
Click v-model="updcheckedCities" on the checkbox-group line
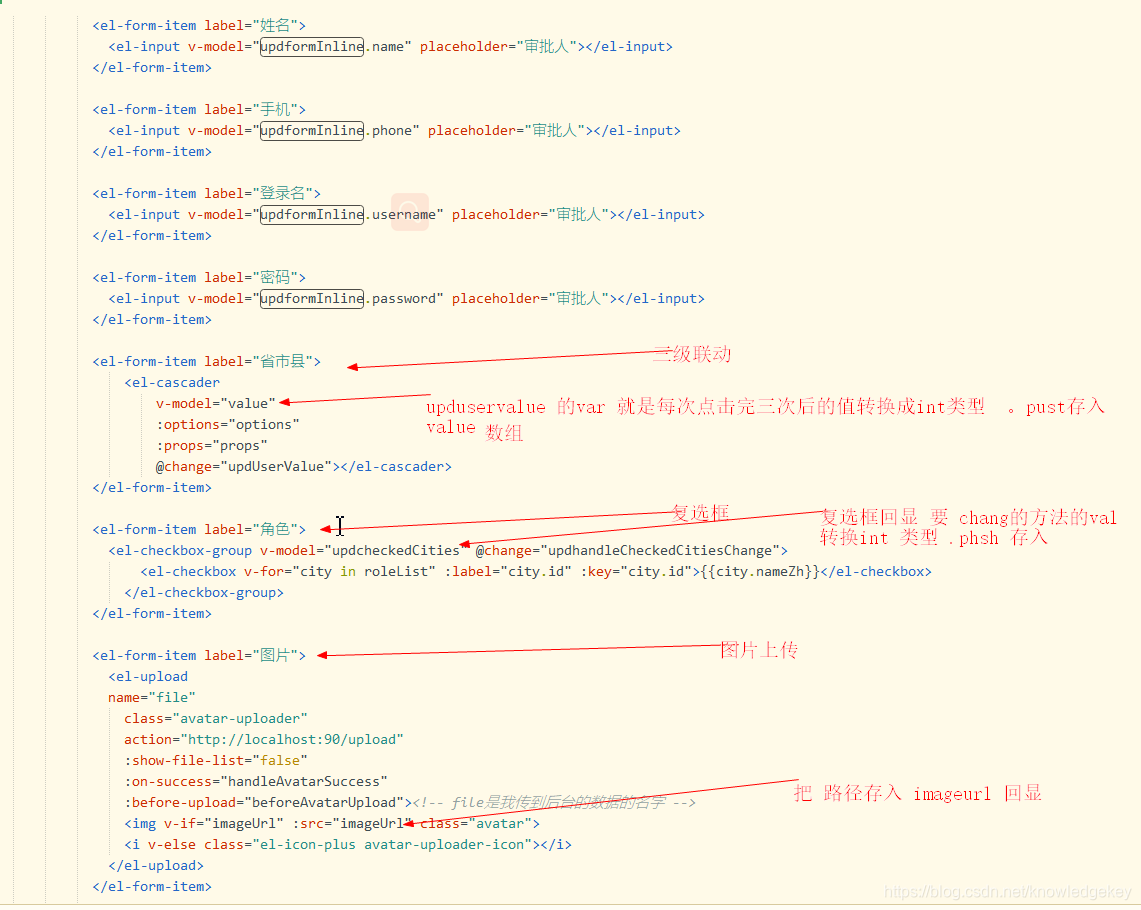pyautogui.click(x=364, y=551)
